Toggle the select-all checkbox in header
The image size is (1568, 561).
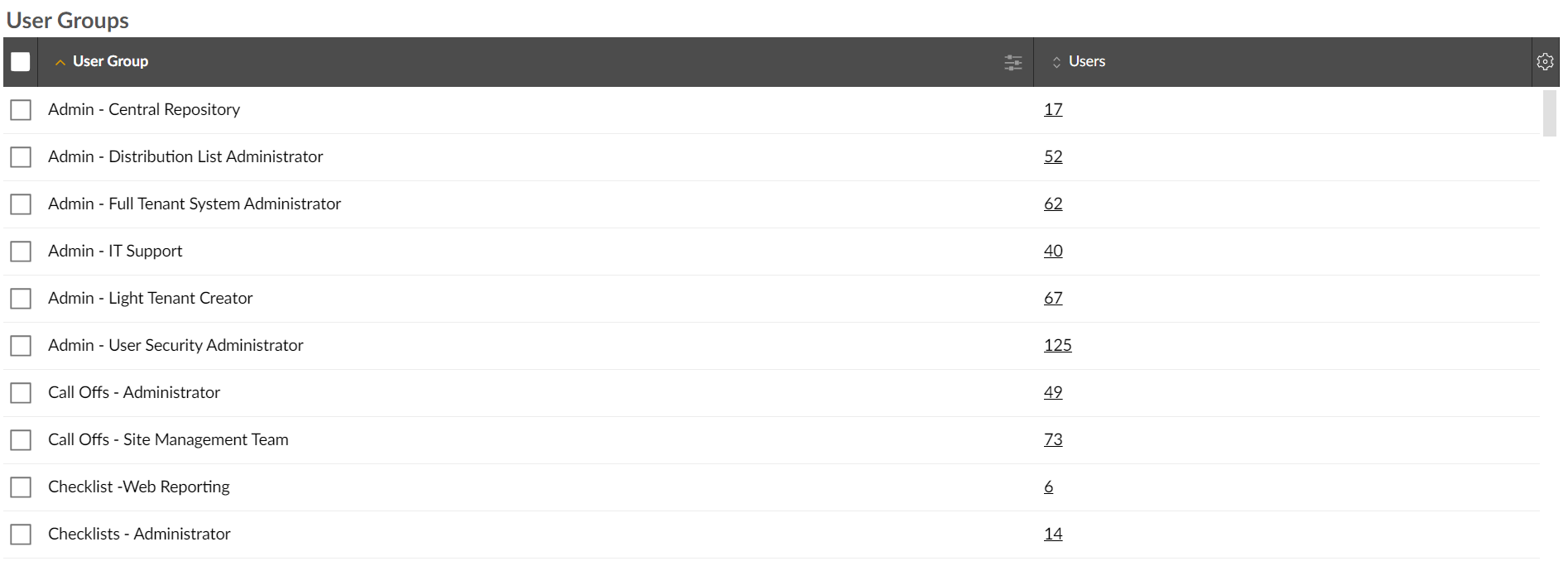[x=21, y=62]
